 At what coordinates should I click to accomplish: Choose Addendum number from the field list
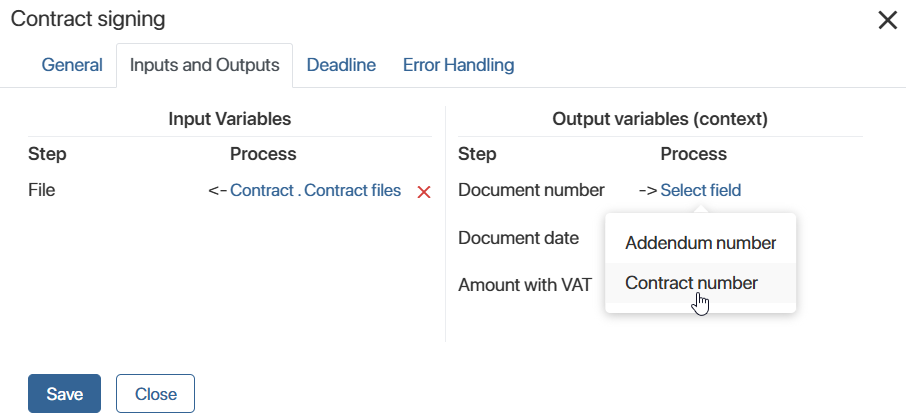pos(700,243)
